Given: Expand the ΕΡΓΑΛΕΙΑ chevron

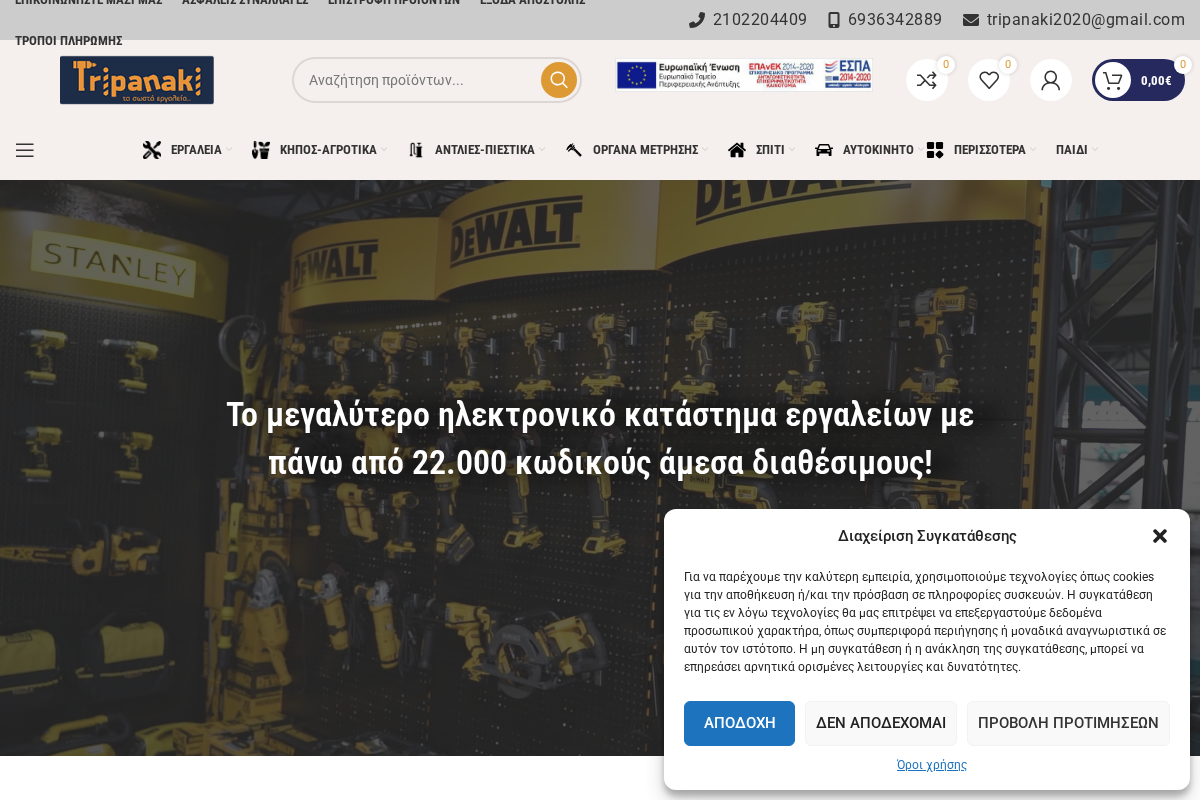Looking at the screenshot, I should click(x=229, y=150).
